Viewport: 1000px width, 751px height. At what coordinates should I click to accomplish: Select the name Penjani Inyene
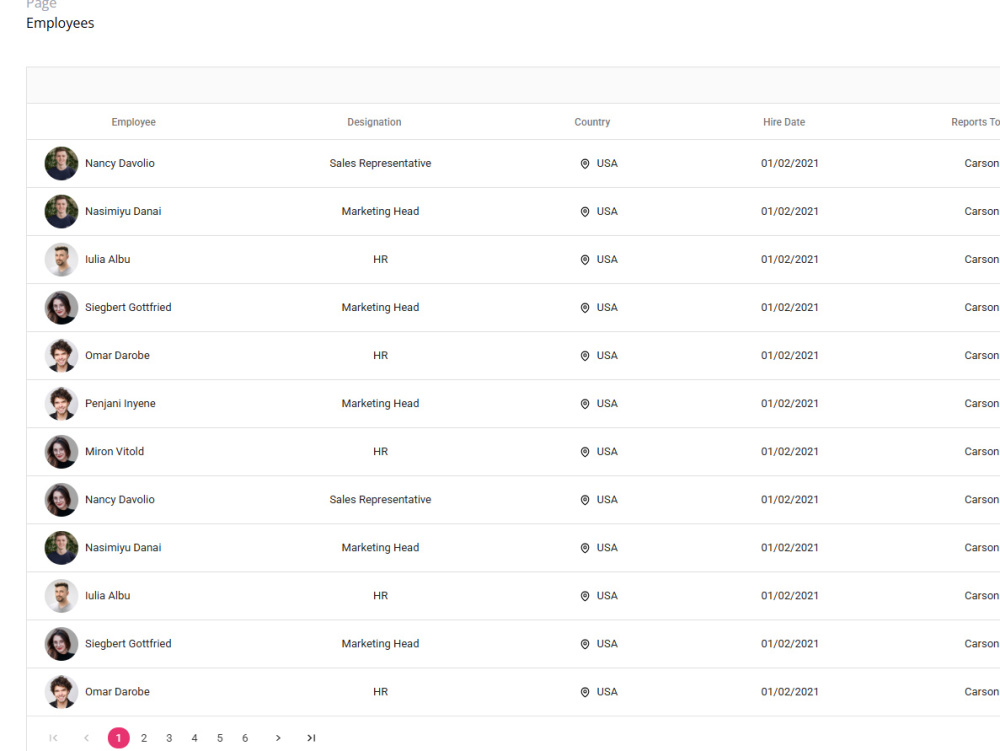(120, 404)
